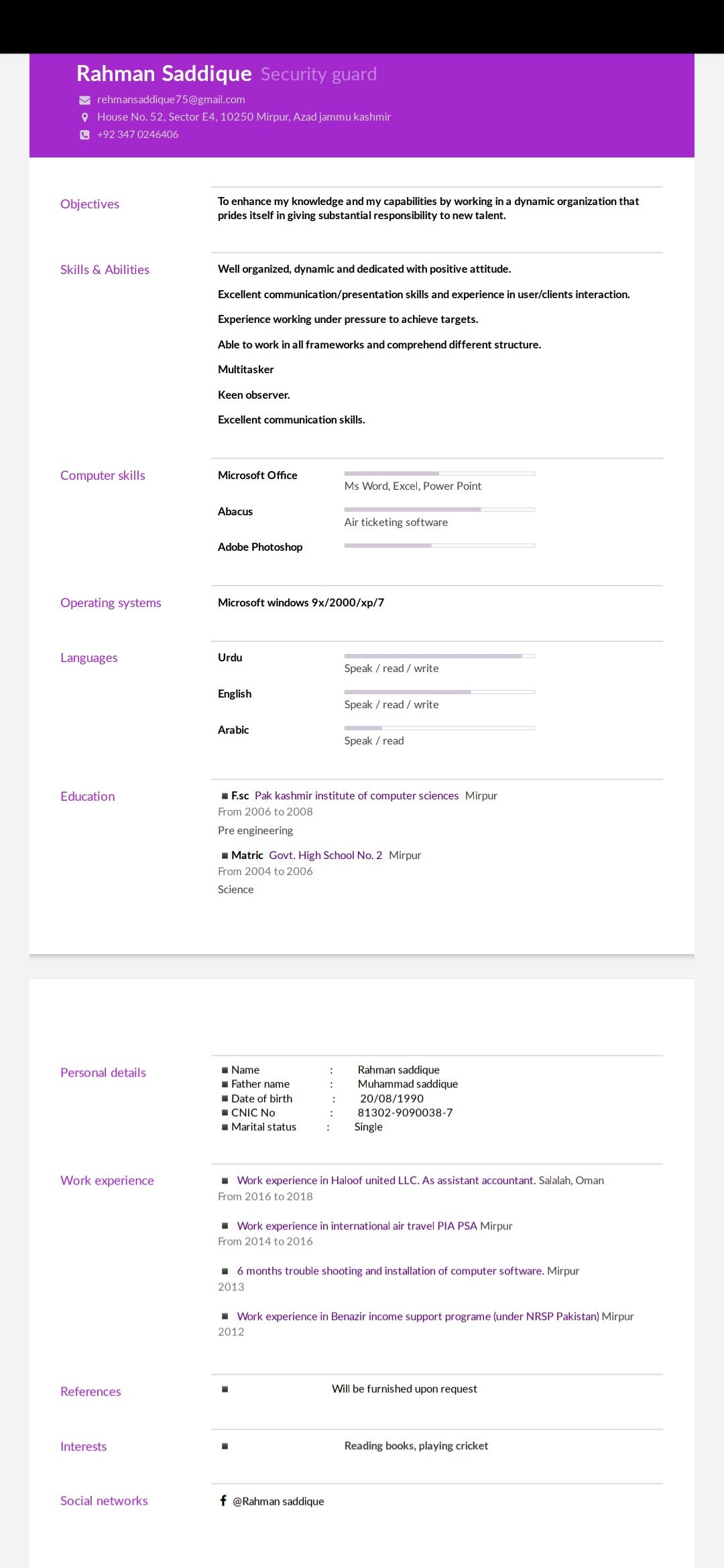The height and width of the screenshot is (1568, 724).
Task: Open rehmansaddique75@gmail.com email link
Action: pyautogui.click(x=171, y=99)
